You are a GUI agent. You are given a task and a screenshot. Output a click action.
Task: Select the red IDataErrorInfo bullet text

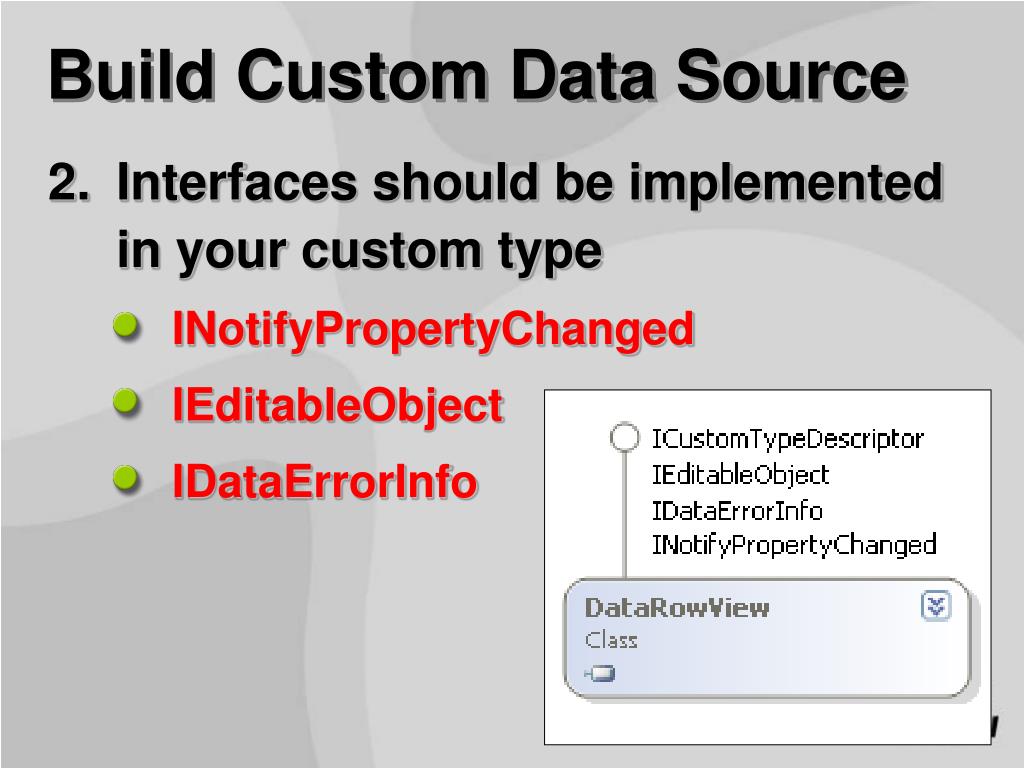[x=324, y=482]
